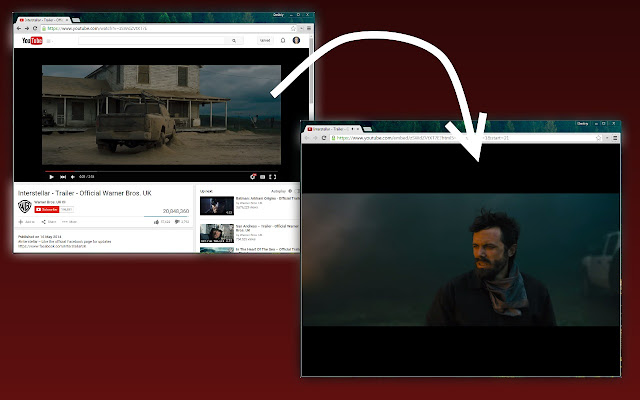Open YouTube notifications bell
Screen dimensions: 640x400
283,40
